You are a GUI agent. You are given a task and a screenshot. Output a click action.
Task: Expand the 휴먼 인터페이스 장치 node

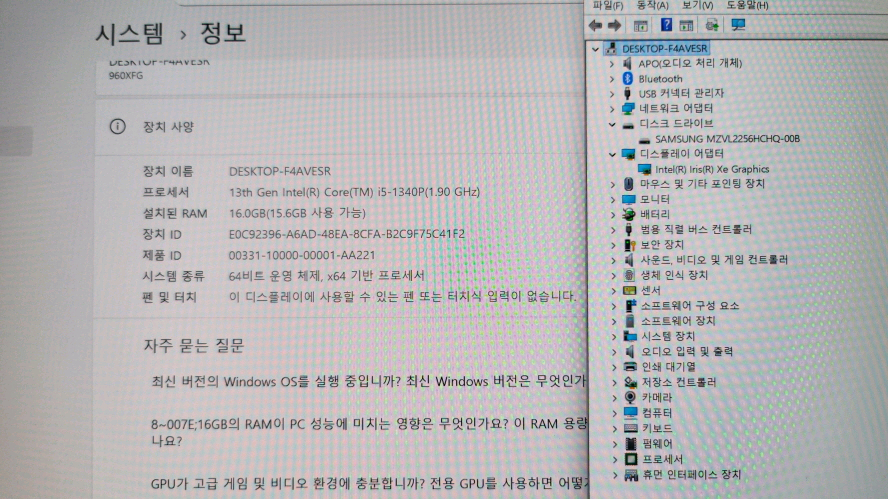point(615,476)
